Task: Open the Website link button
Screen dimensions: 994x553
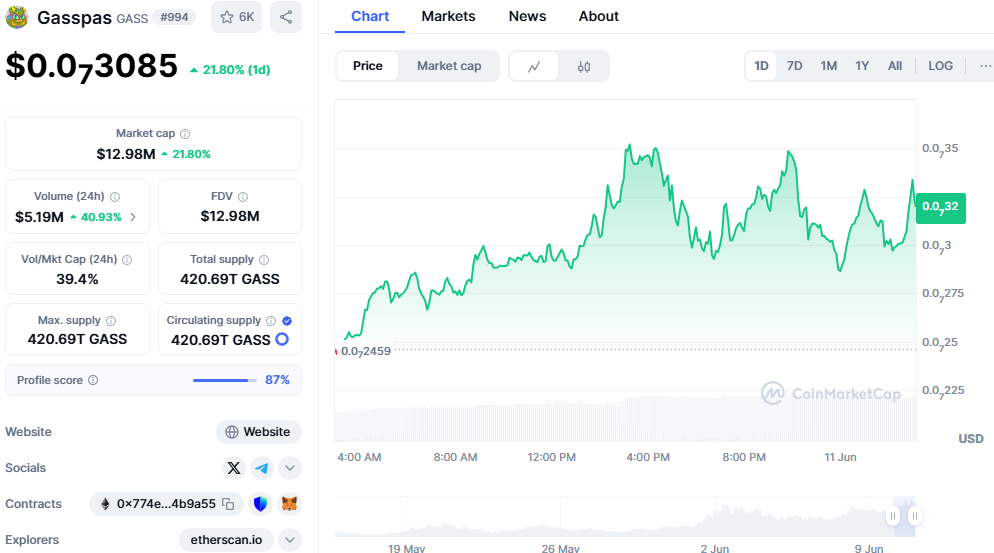Action: point(258,432)
